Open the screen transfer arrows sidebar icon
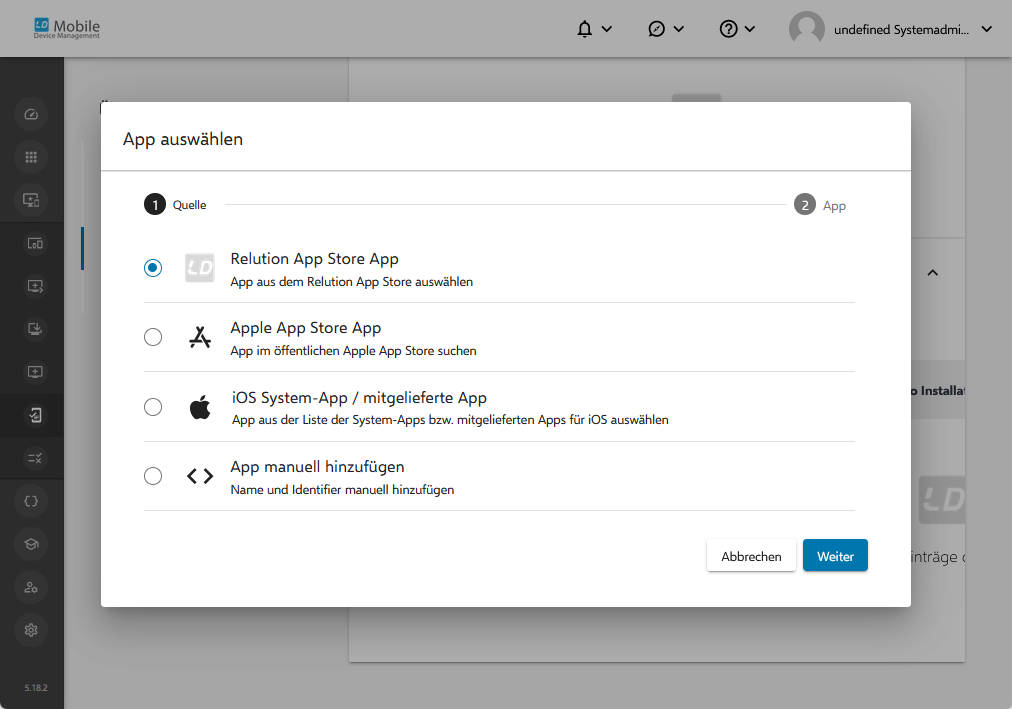 coord(35,286)
